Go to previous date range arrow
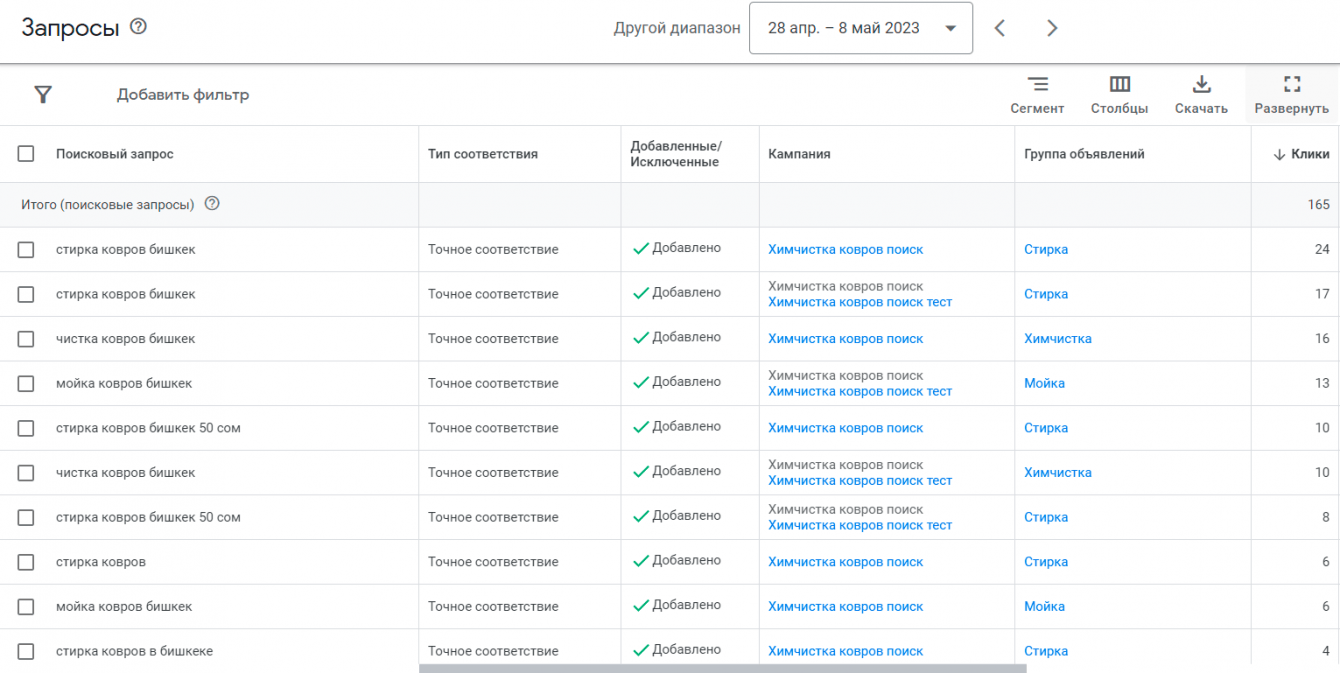 (1000, 28)
